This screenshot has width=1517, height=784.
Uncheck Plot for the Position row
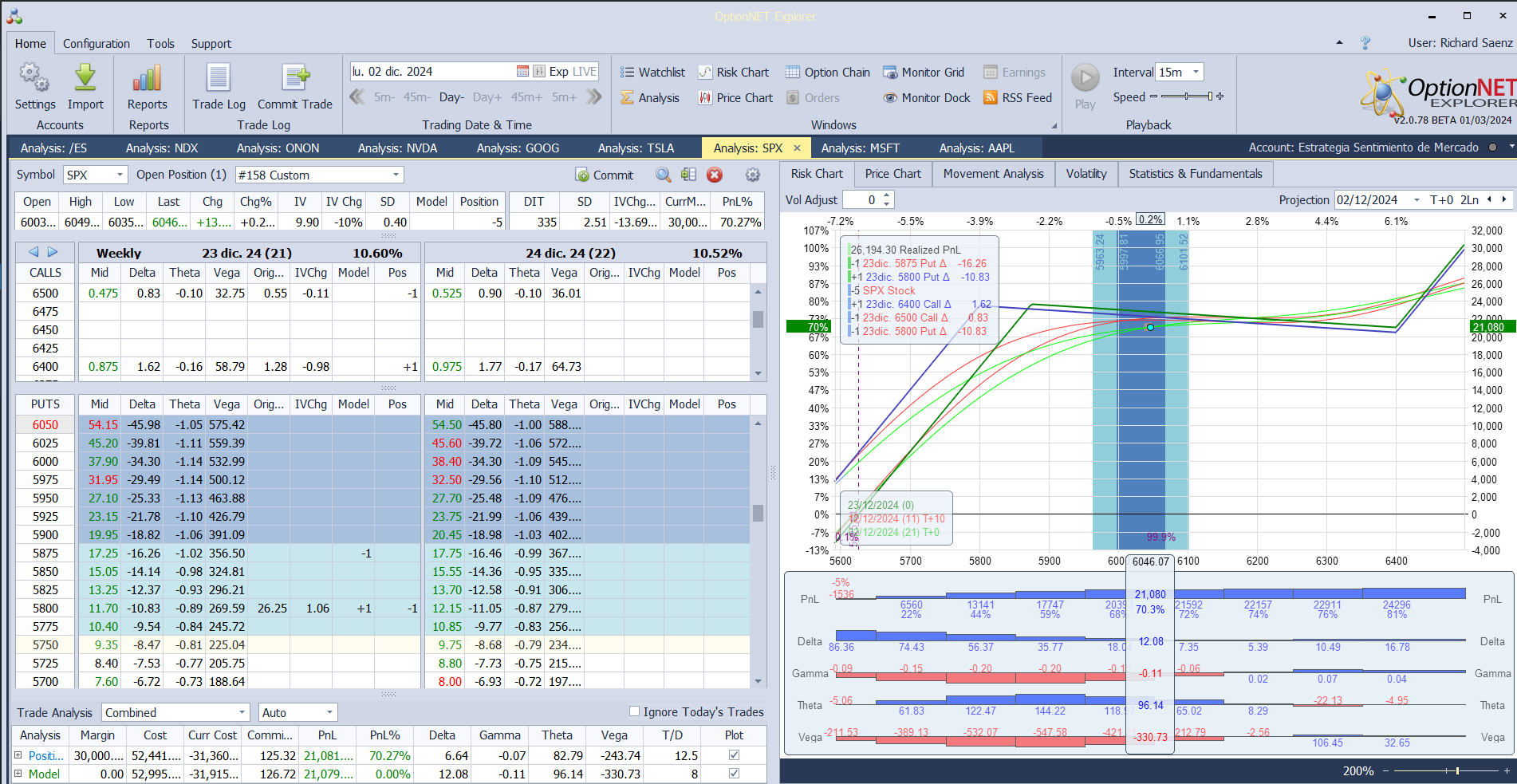coord(734,754)
